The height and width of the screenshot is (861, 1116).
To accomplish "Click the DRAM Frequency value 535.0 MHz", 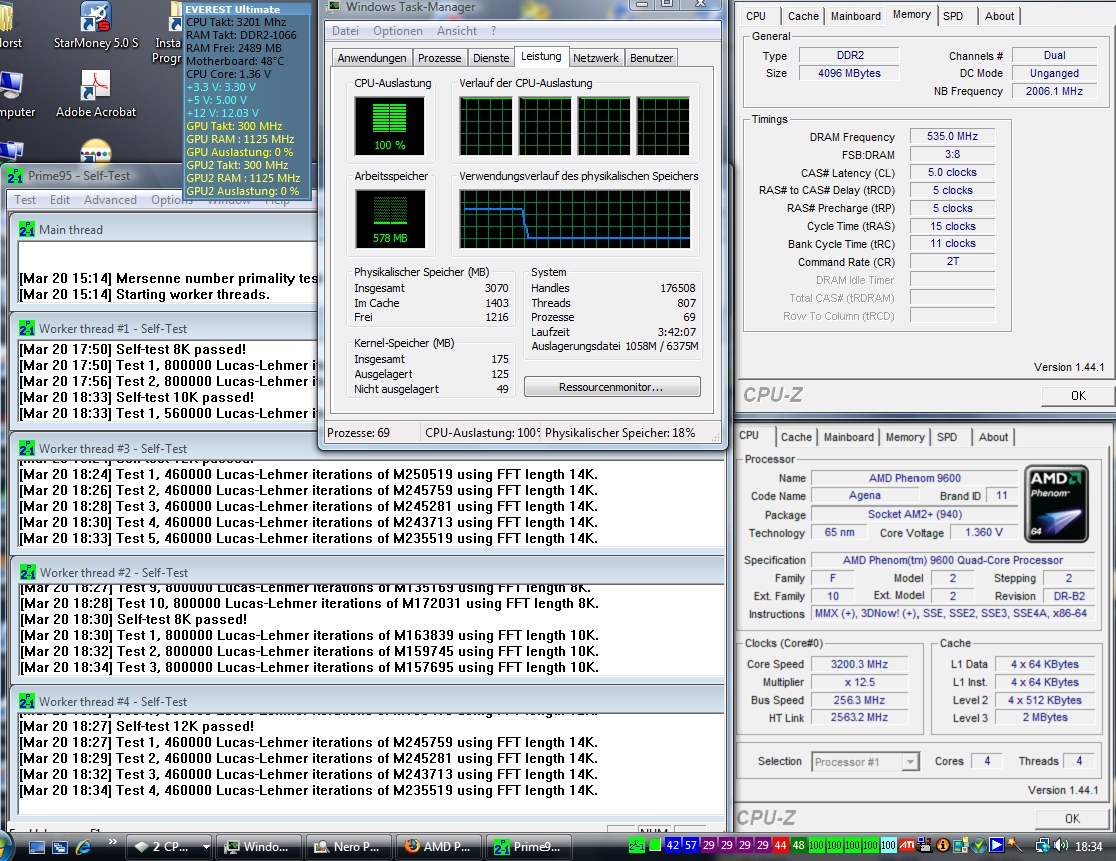I will [952, 136].
